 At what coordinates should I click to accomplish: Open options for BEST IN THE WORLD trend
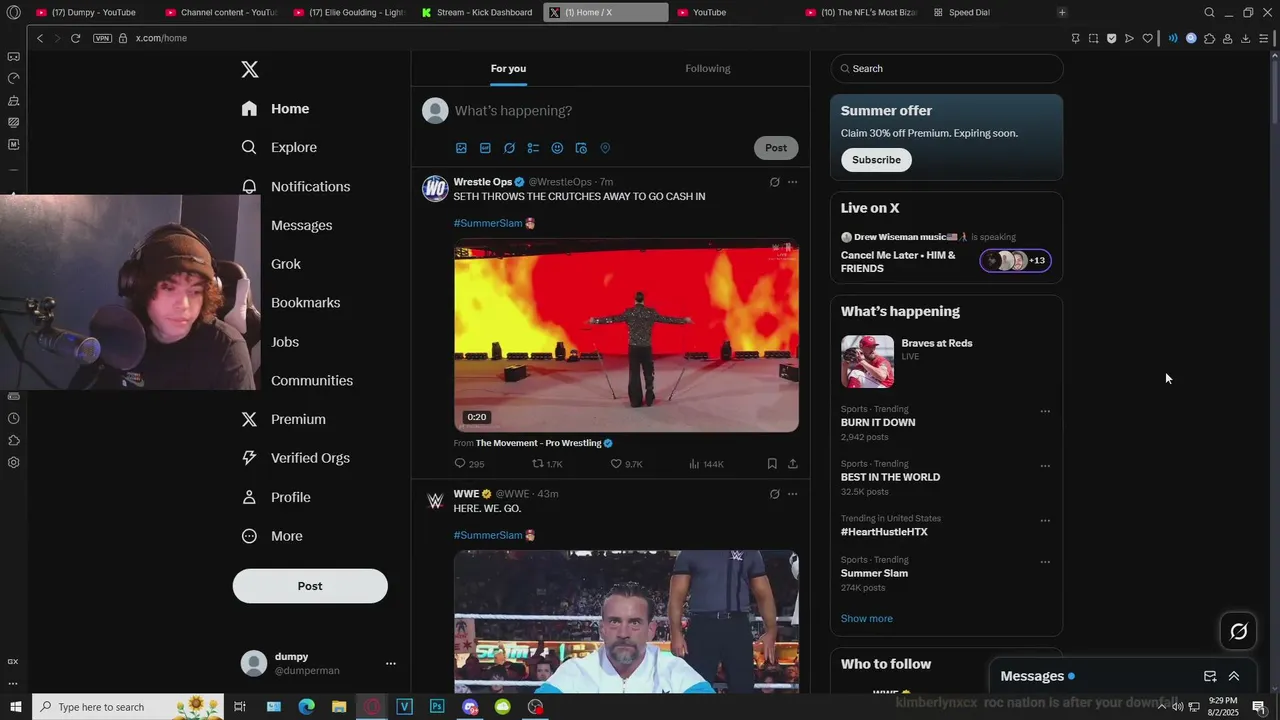(1045, 466)
